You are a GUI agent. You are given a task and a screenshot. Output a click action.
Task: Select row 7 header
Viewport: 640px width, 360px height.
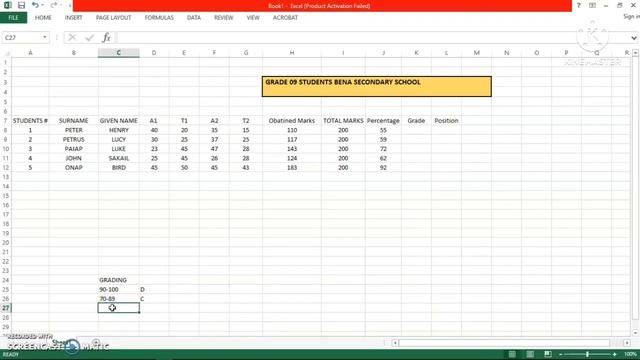point(5,121)
